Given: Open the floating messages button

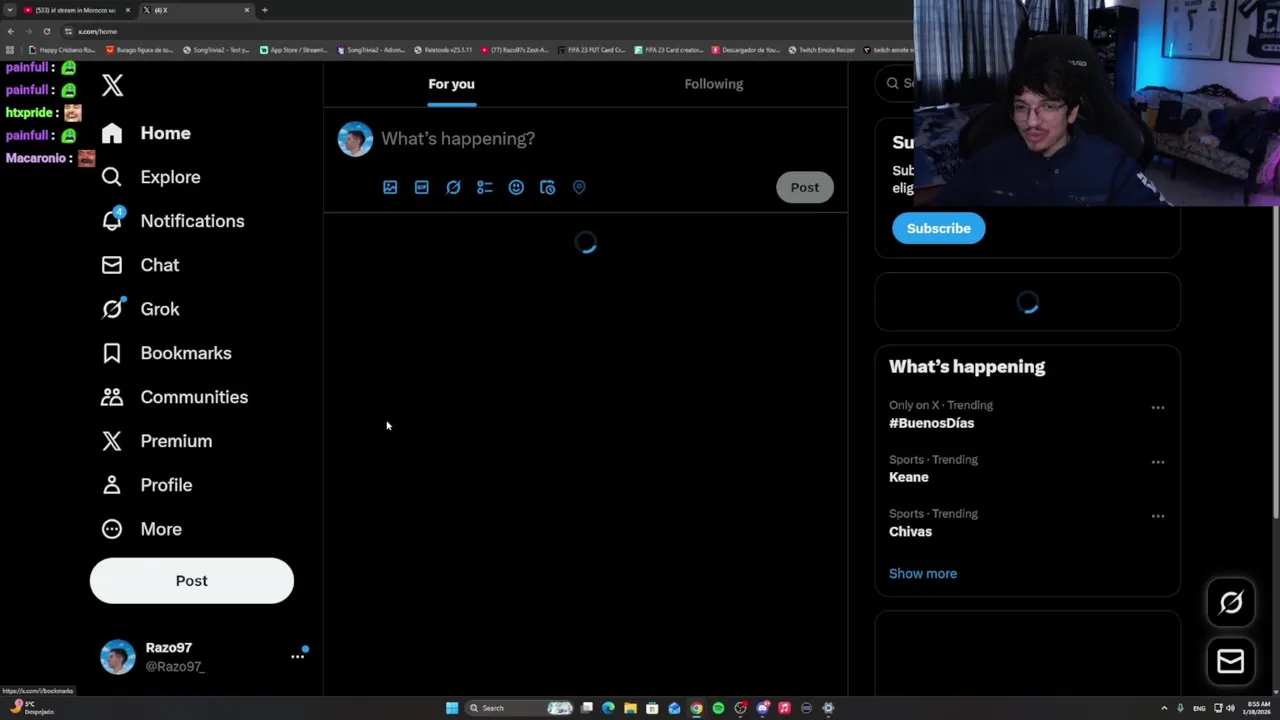Looking at the screenshot, I should point(1231,661).
